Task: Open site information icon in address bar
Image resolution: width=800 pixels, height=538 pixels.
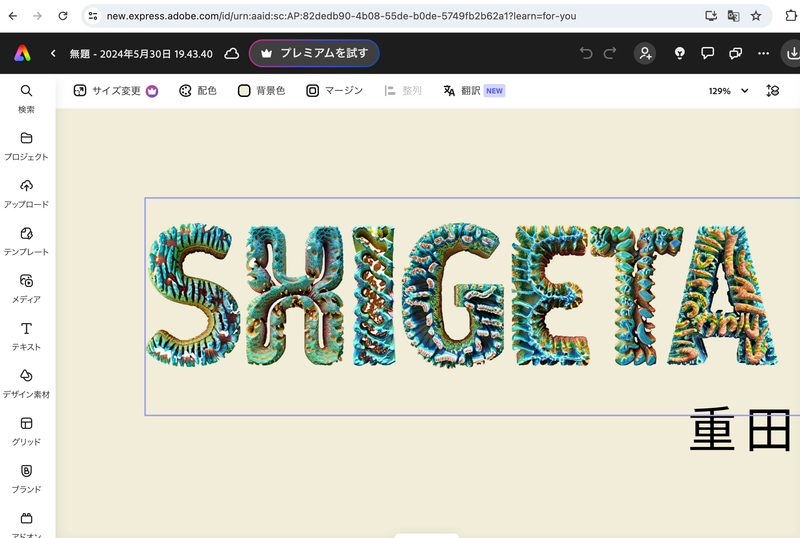Action: [x=93, y=16]
